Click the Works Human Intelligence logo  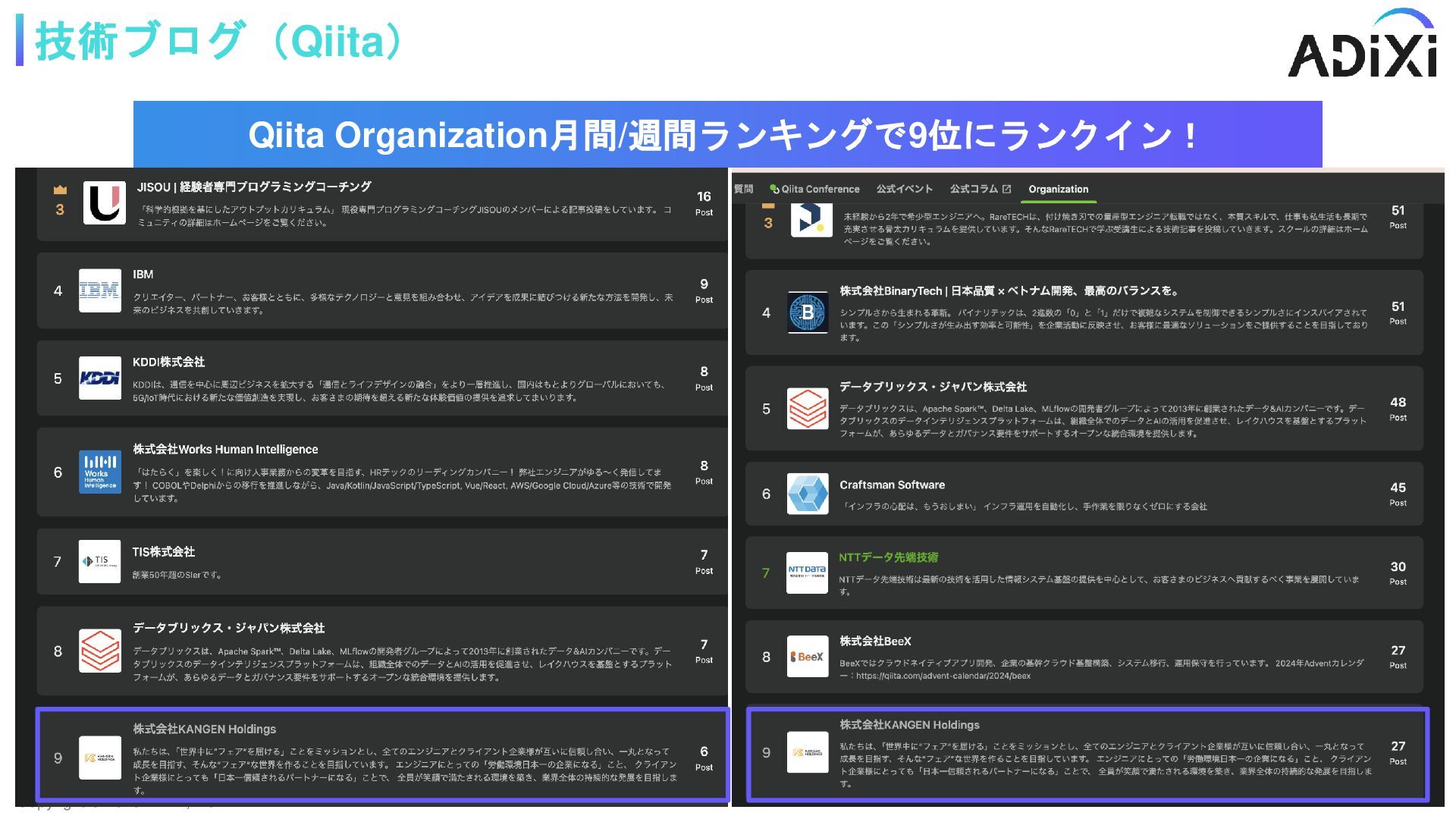[99, 472]
